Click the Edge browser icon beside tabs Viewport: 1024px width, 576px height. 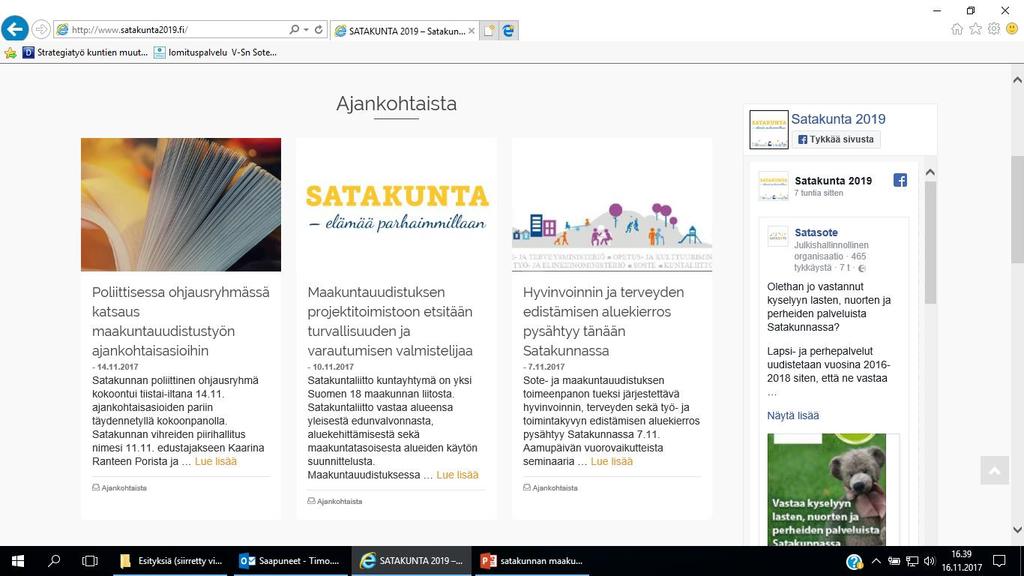(x=508, y=31)
